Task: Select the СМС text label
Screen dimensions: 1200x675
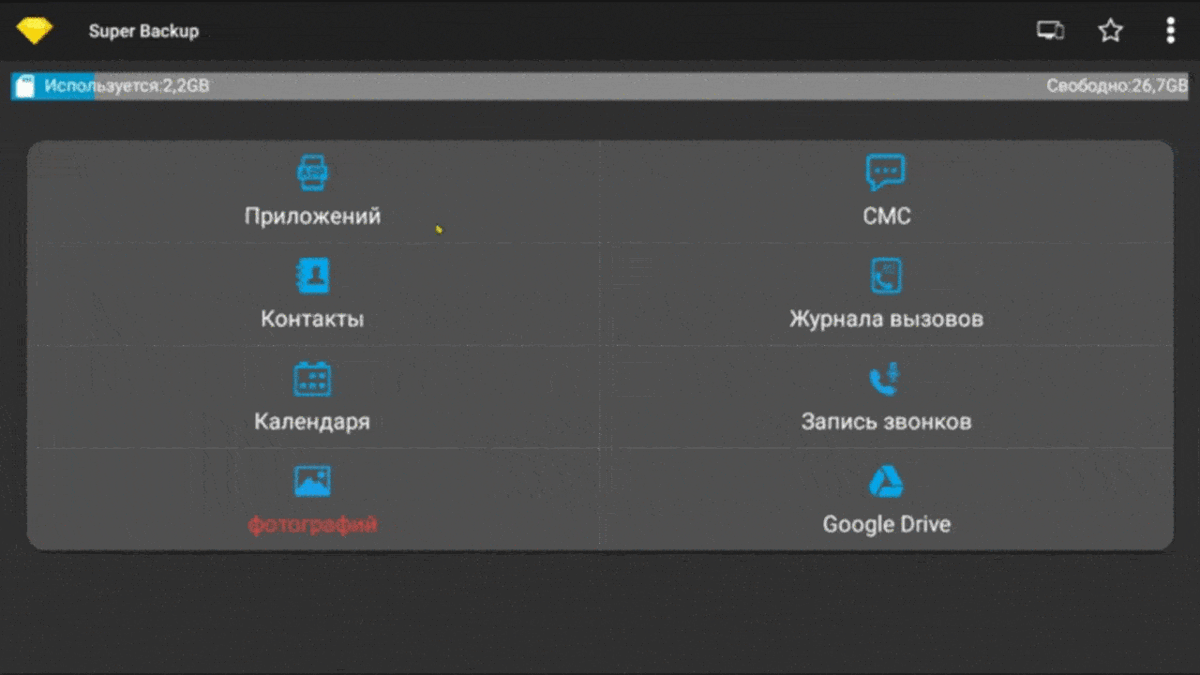Action: point(886,215)
